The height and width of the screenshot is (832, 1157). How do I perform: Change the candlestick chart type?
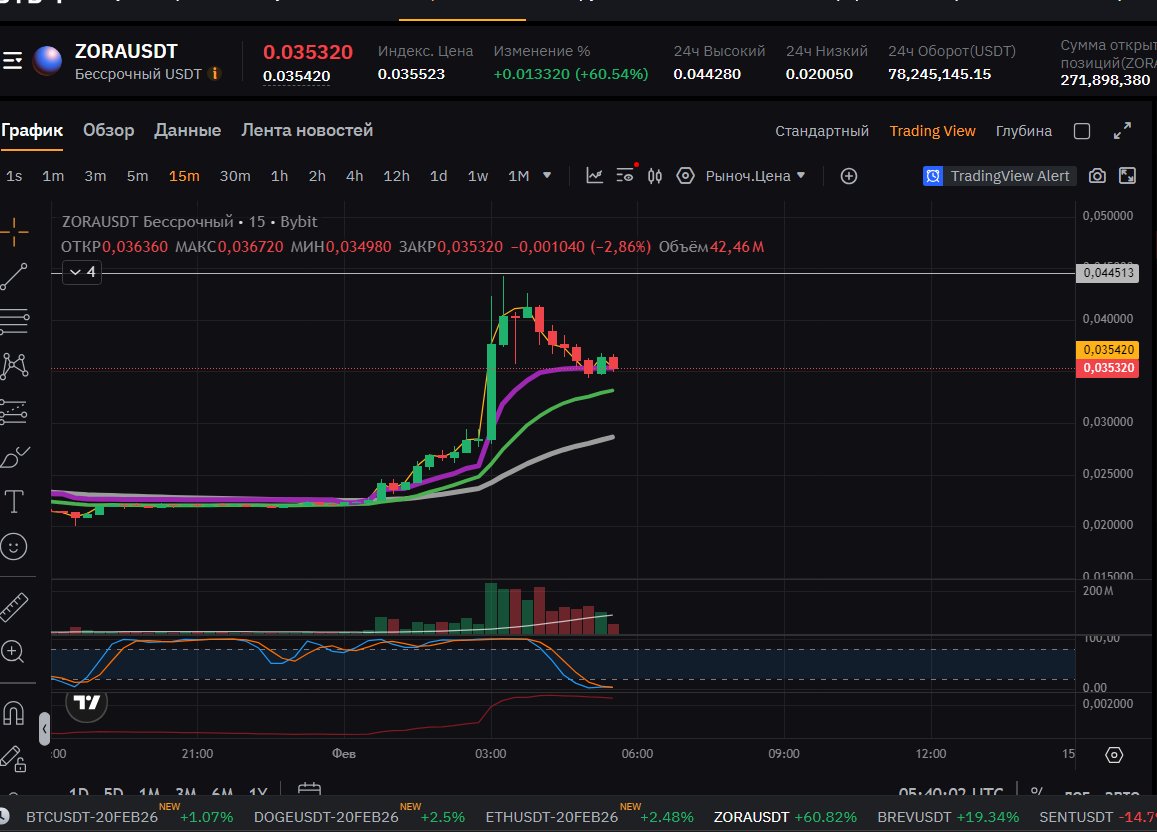tap(655, 176)
